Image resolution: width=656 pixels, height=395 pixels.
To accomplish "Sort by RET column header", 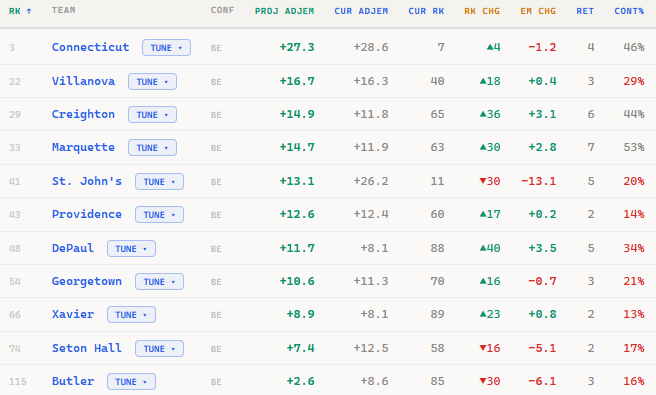I will coord(585,11).
